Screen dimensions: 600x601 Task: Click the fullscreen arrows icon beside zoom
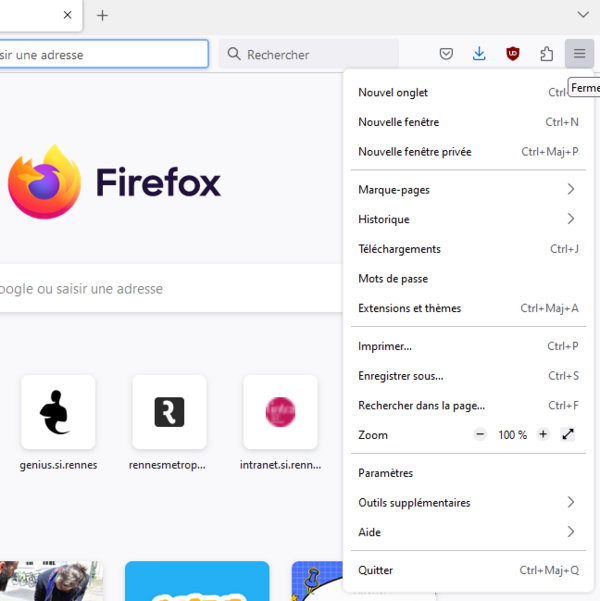click(568, 435)
